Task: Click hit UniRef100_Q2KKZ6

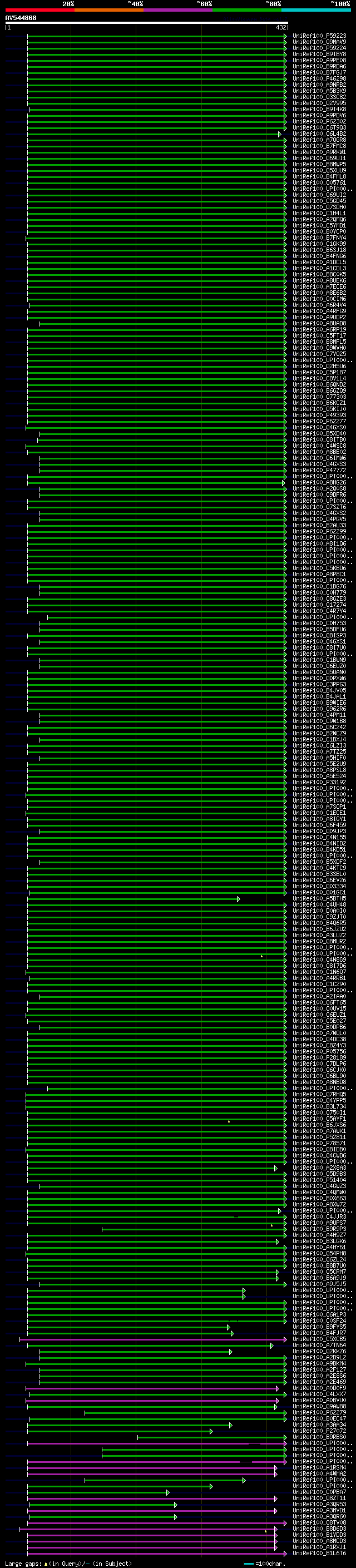Action: coord(319,1351)
